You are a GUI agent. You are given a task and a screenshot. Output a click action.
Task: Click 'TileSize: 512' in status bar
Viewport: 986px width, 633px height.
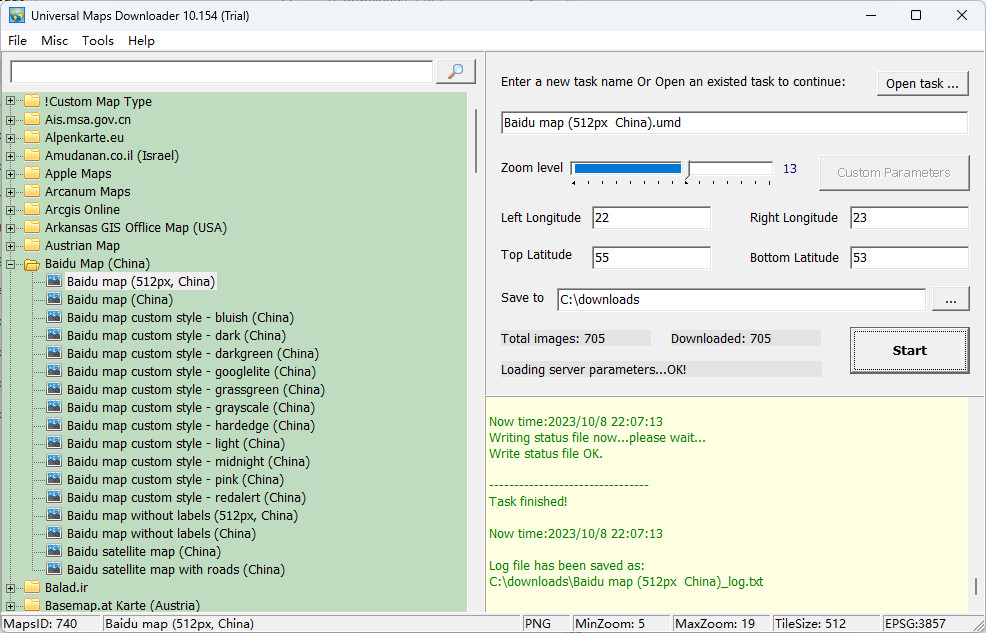click(x=811, y=624)
